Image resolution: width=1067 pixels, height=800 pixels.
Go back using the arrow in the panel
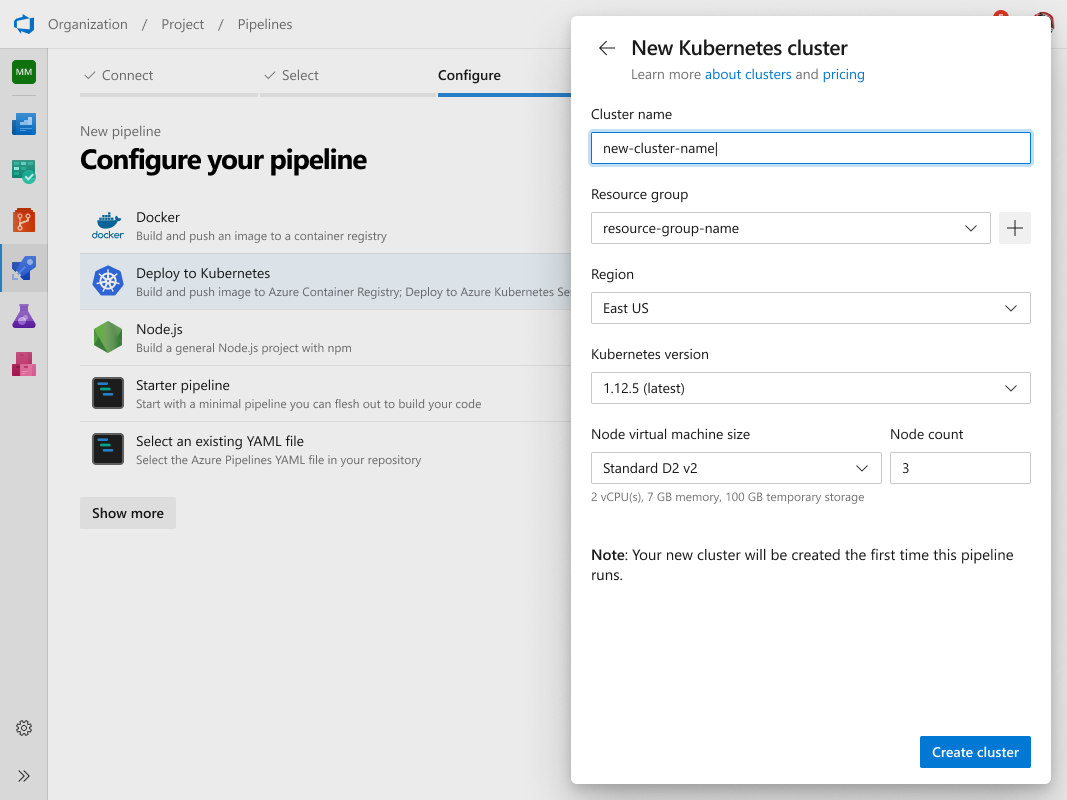(x=606, y=47)
